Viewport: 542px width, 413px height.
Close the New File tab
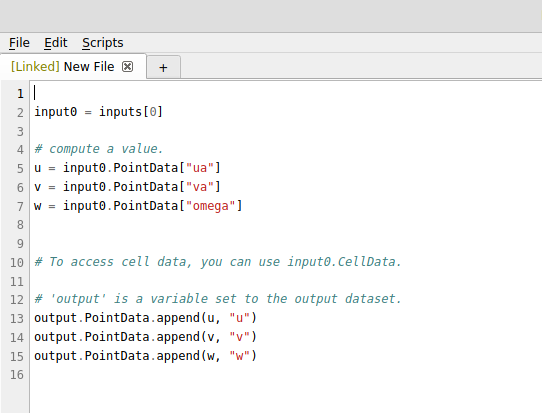127,66
